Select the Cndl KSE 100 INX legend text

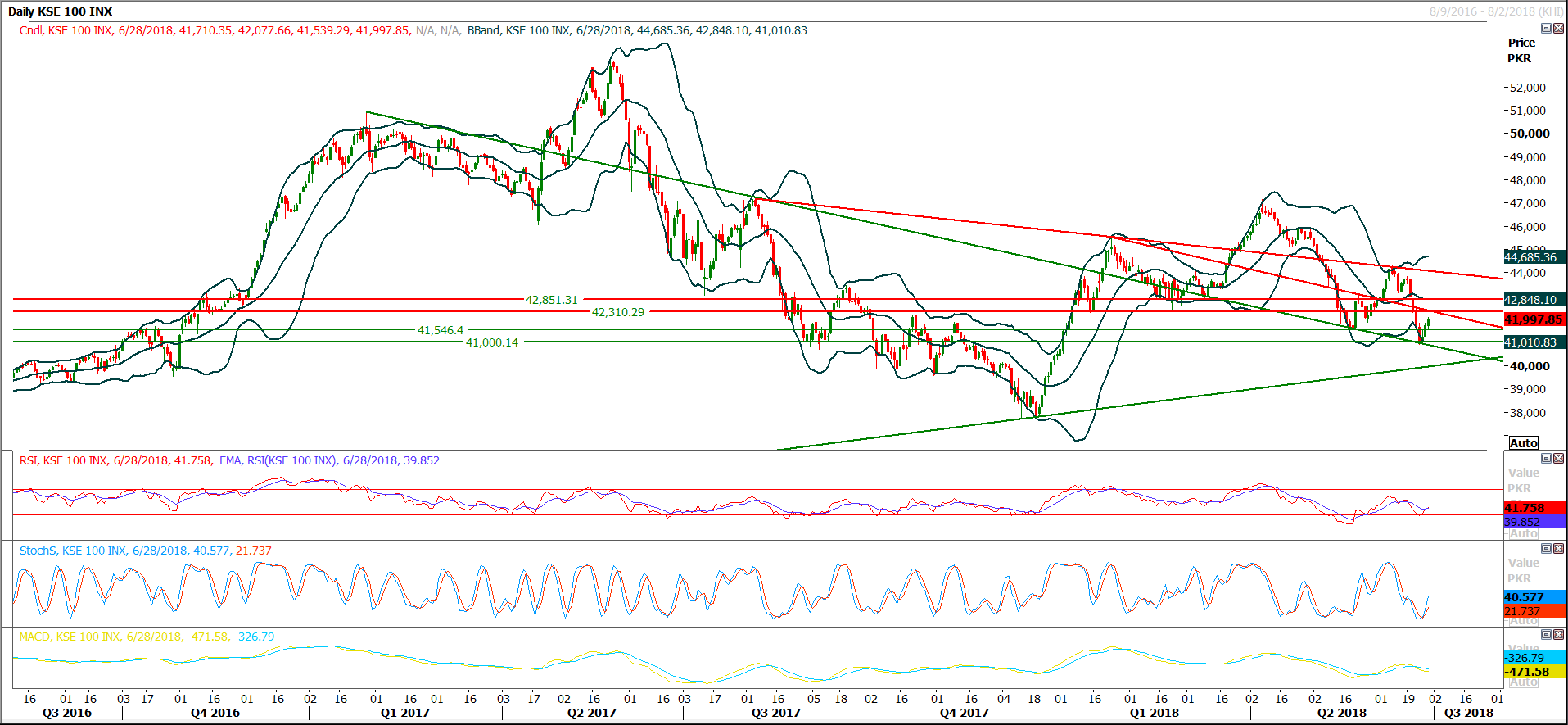[x=215, y=30]
